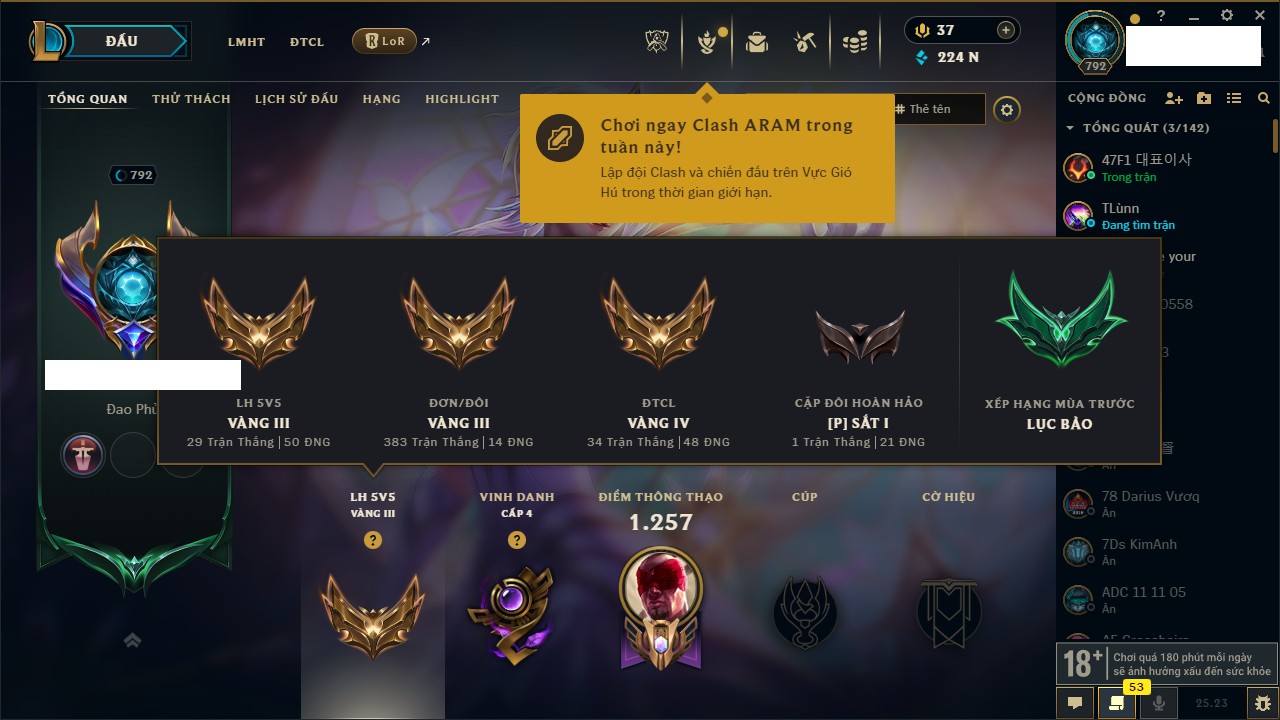
Task: Open the Loot backpack icon
Action: coord(757,42)
